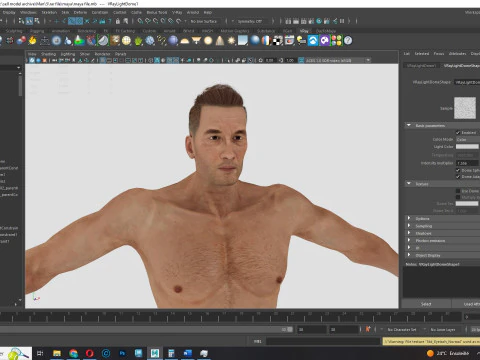480x360 pixels.
Task: Open Opera browser from the taskbar
Action: coord(89,353)
